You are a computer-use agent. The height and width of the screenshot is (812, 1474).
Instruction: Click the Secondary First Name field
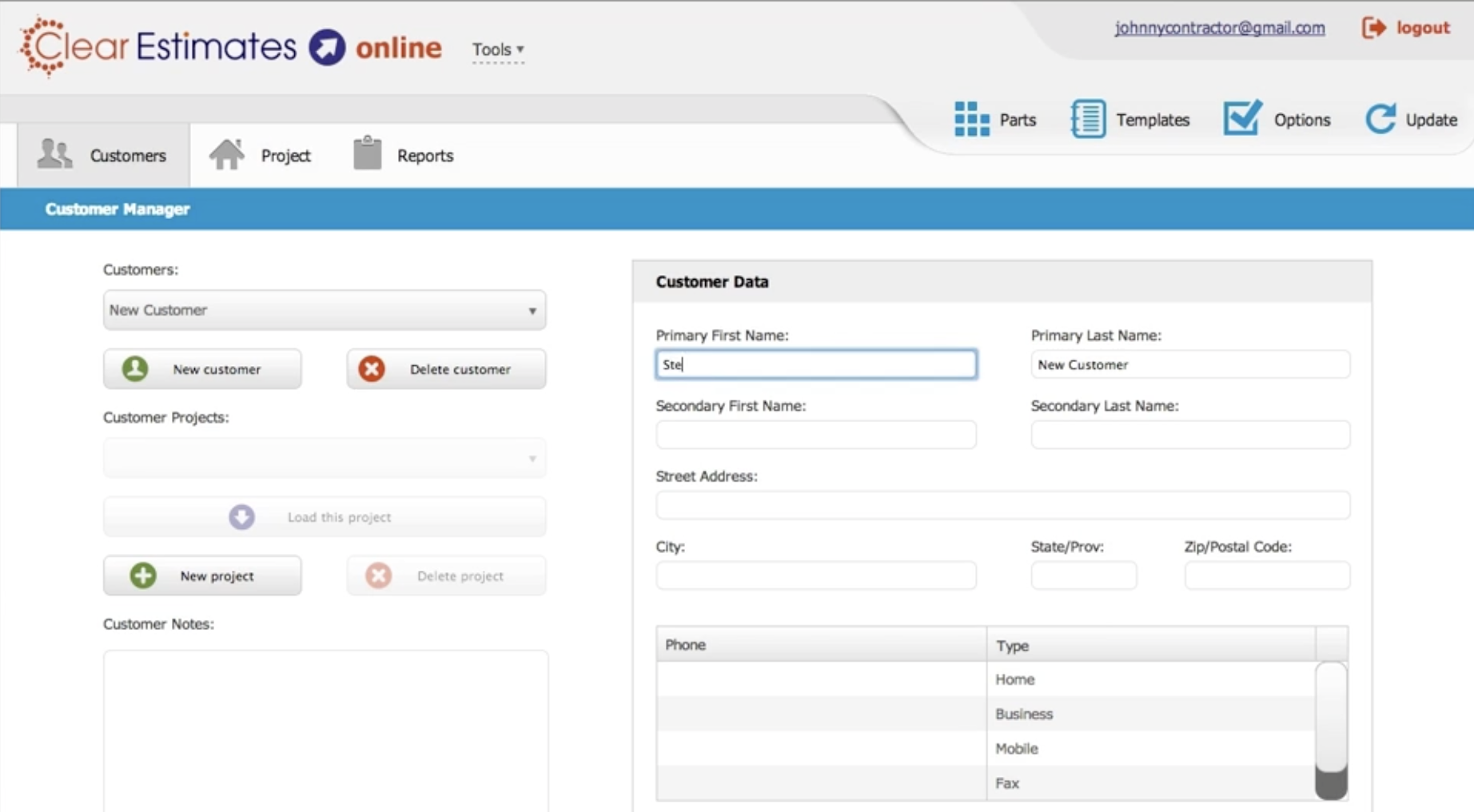coord(816,435)
